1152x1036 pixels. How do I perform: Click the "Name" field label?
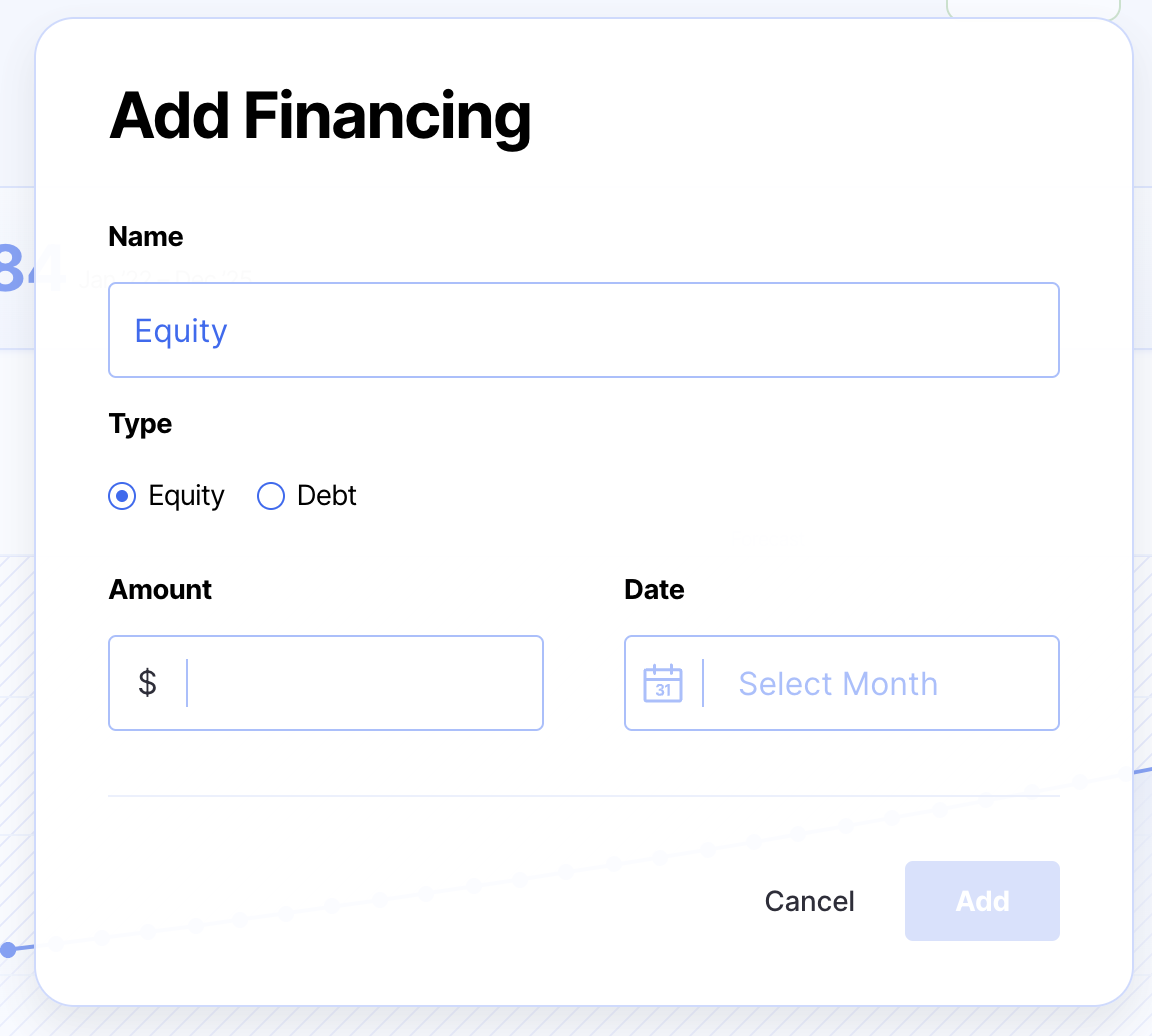pyautogui.click(x=146, y=237)
